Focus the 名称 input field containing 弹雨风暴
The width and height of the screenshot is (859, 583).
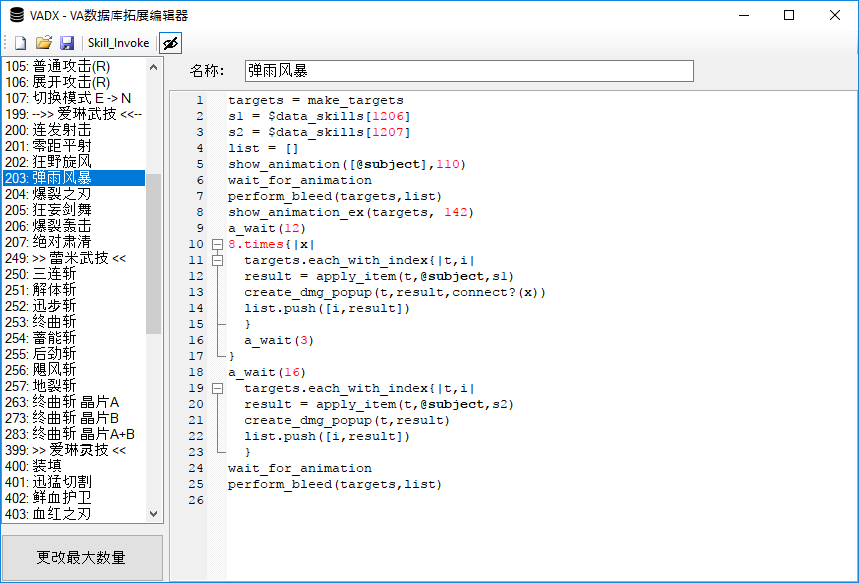[469, 71]
